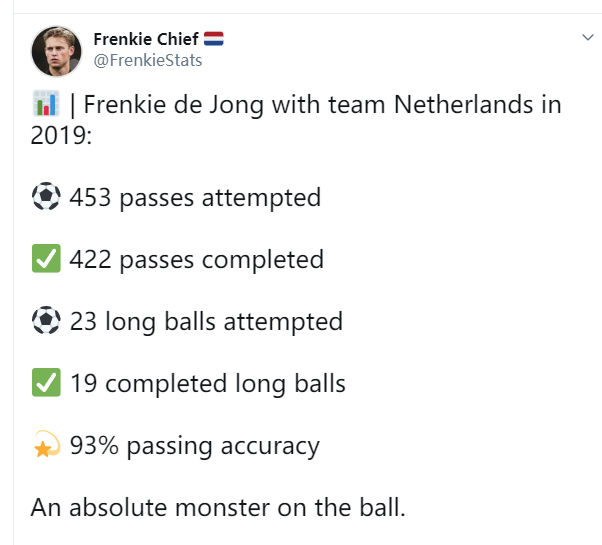Expand the tweet options chevron menu

588,37
